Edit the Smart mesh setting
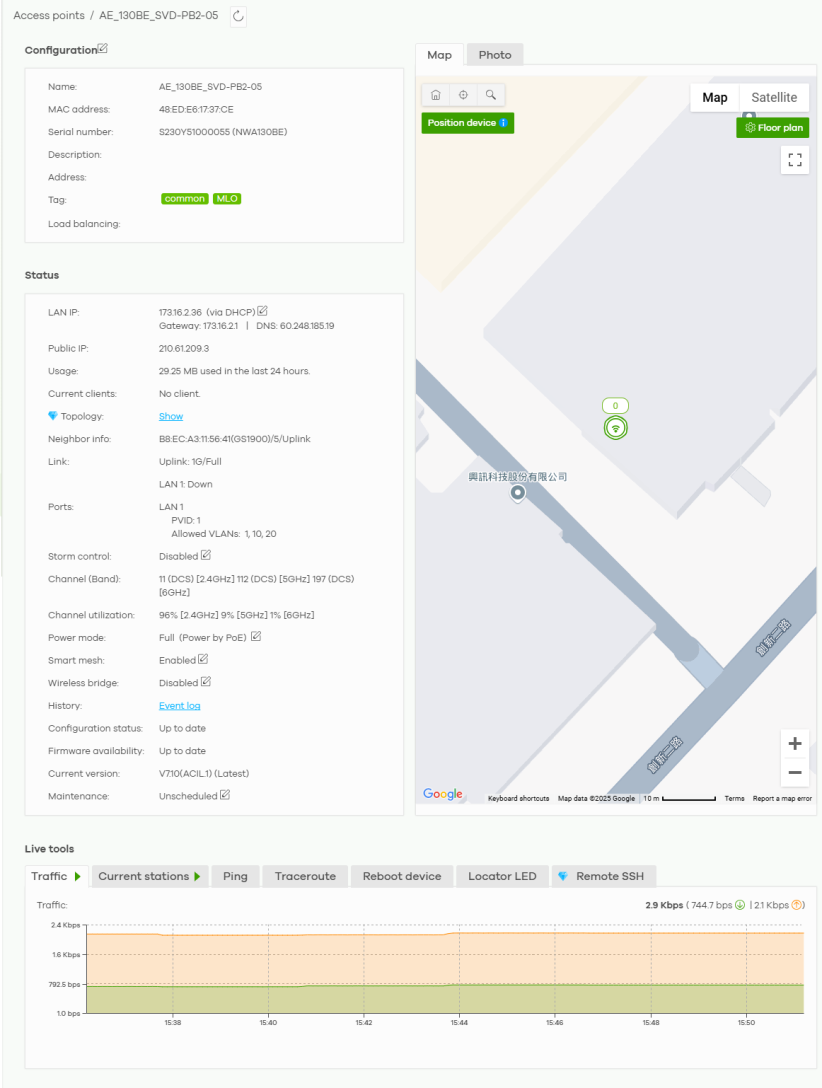This screenshot has width=822, height=1088. tap(203, 659)
